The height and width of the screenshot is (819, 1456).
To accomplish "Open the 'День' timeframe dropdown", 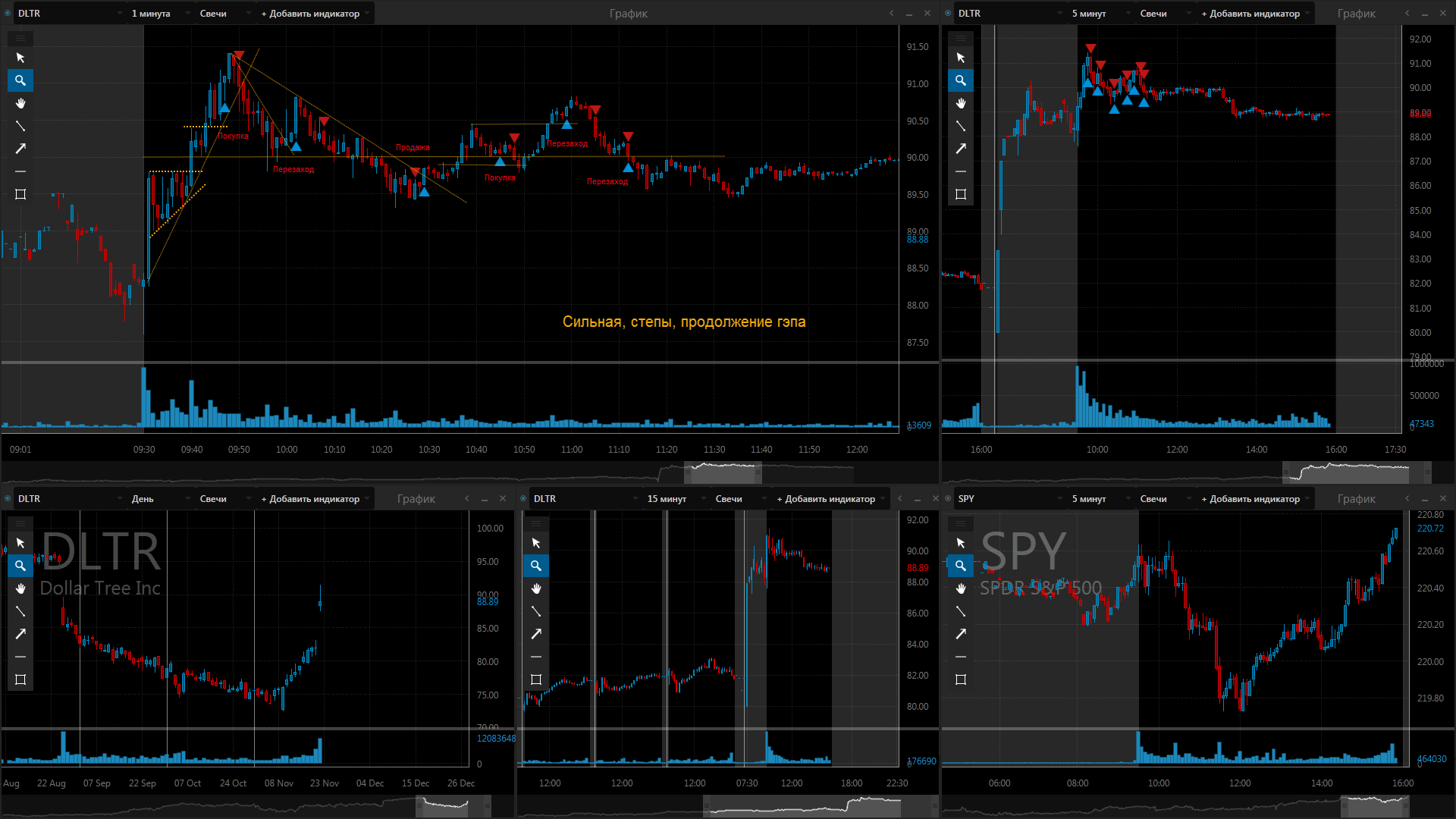I will tap(160, 499).
